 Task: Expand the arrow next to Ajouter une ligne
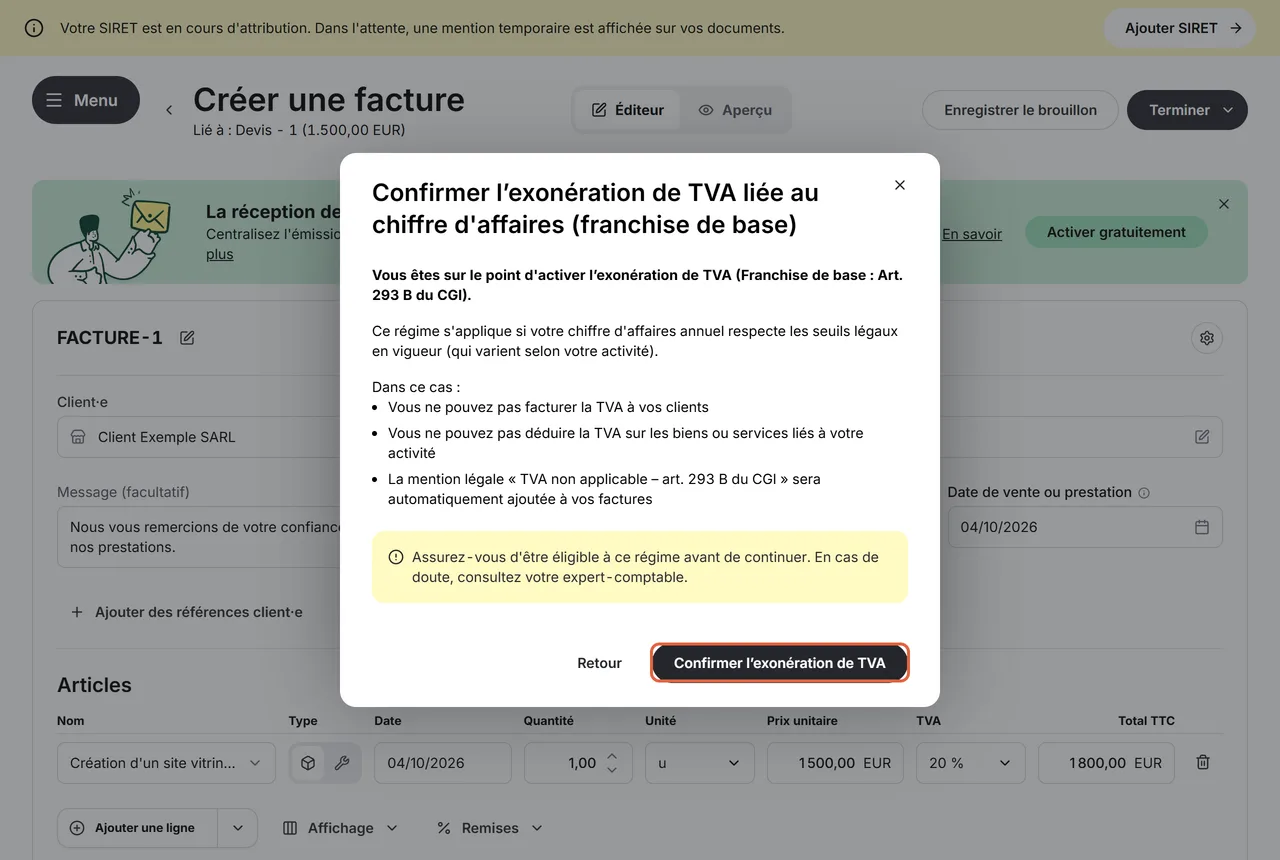[238, 828]
